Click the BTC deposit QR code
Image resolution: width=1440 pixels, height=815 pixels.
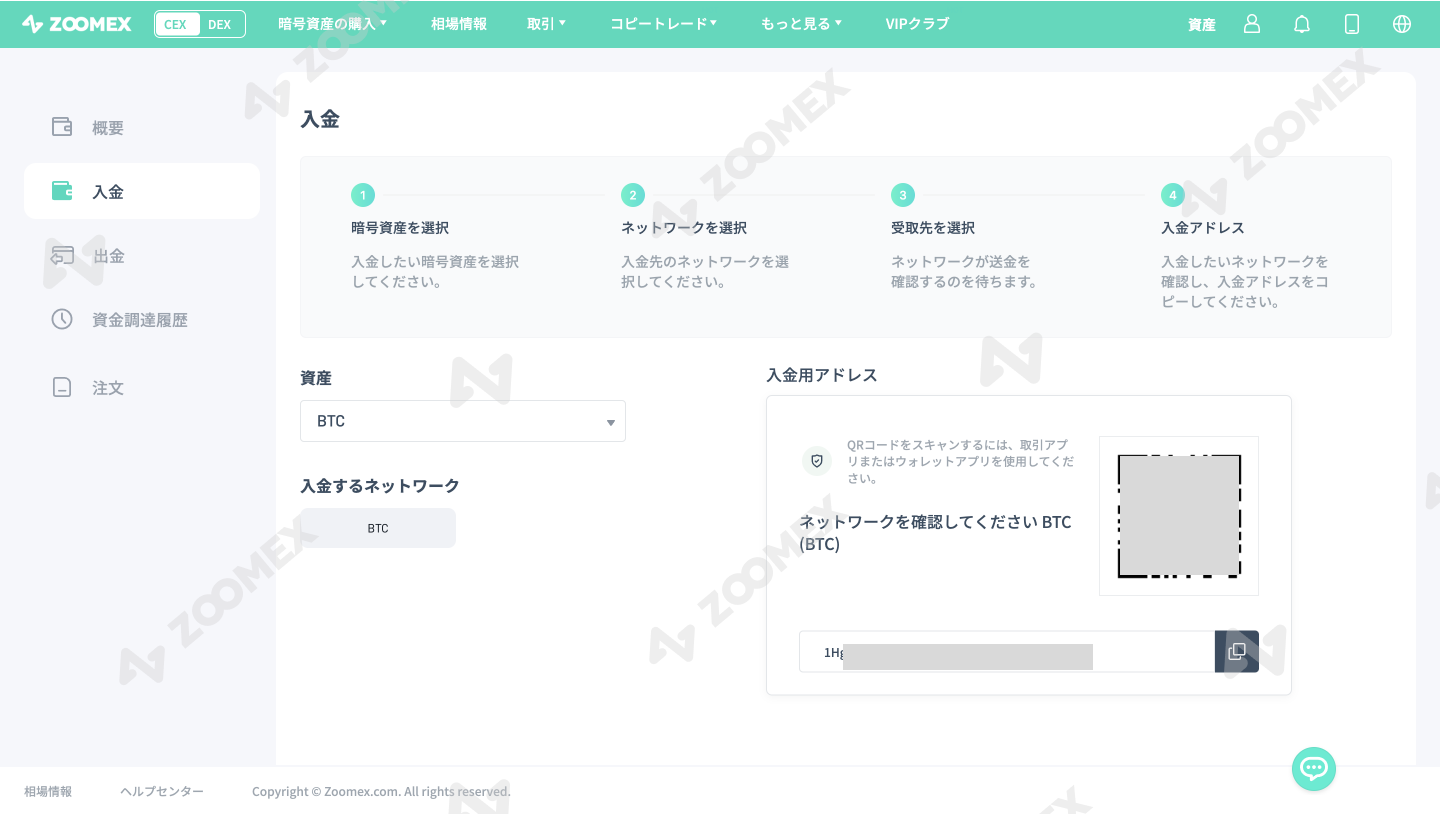pyautogui.click(x=1179, y=515)
